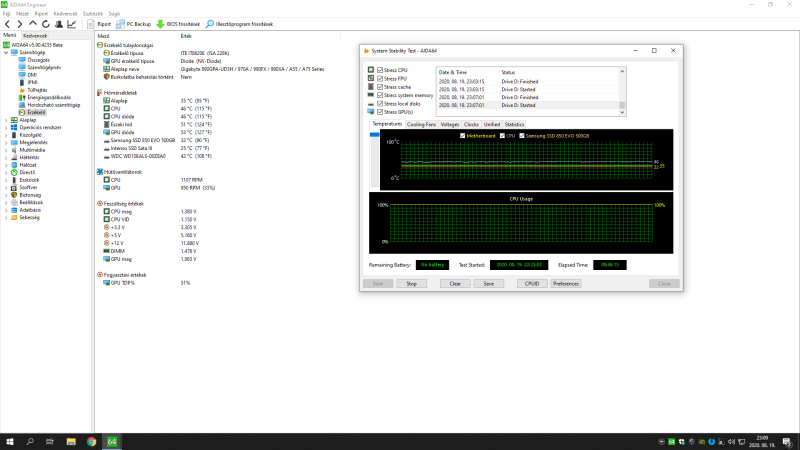
Task: Click the Sebesség benchmark icon
Action: point(14,217)
